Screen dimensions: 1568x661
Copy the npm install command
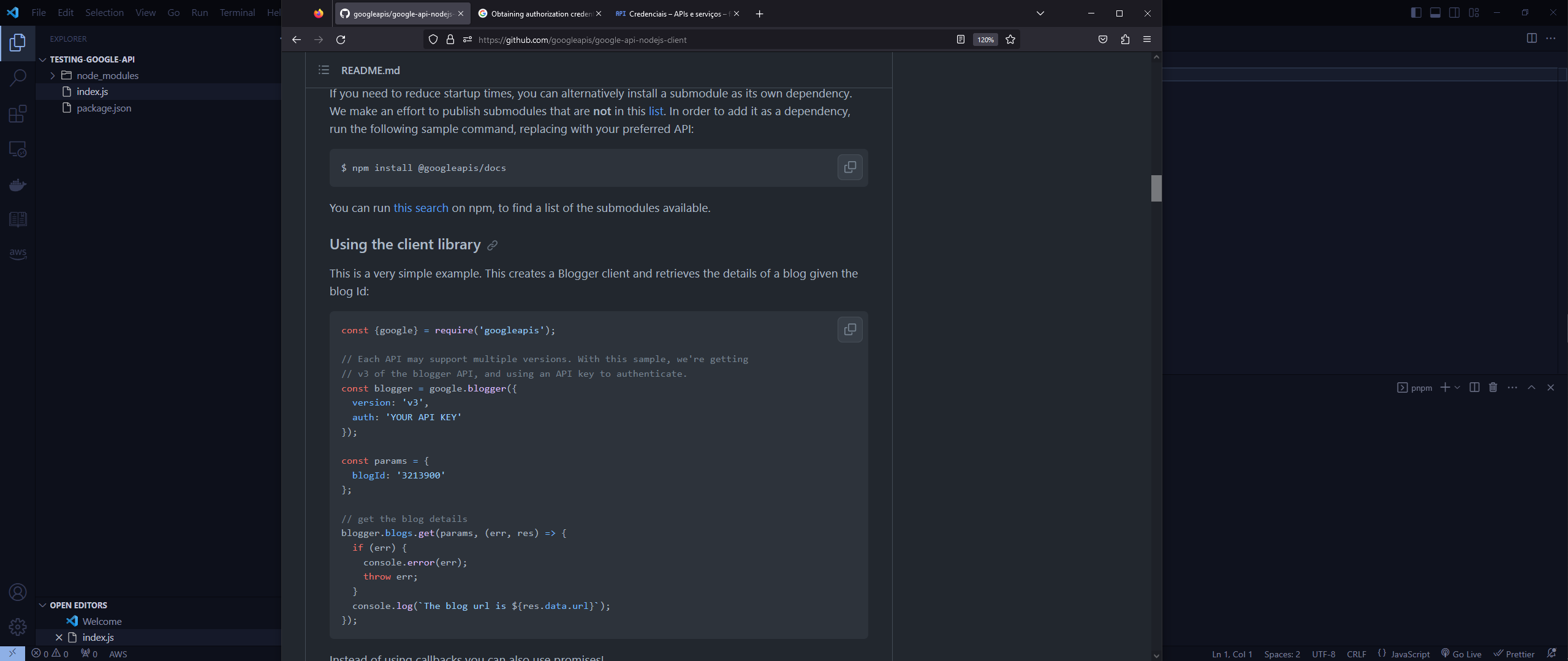[x=850, y=167]
